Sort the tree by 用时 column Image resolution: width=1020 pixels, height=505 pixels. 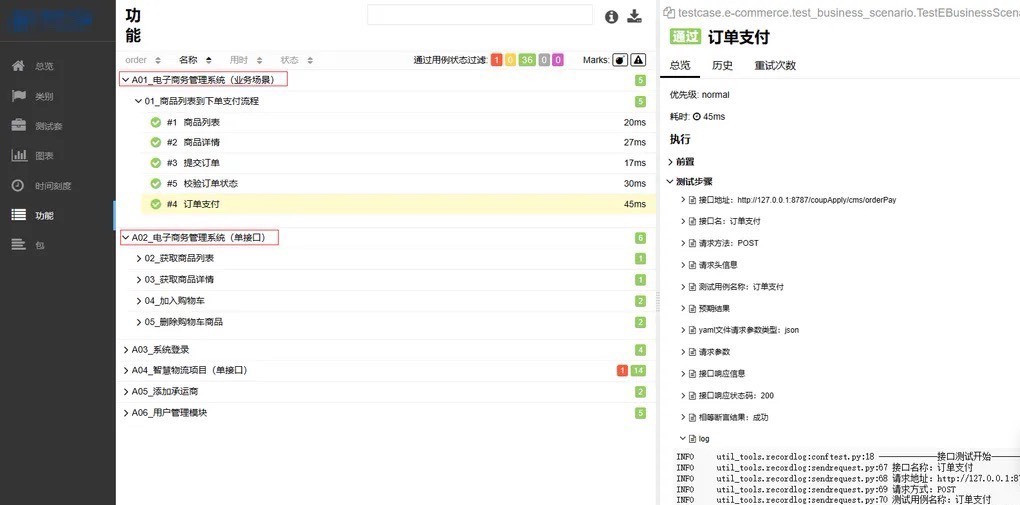tap(246, 60)
